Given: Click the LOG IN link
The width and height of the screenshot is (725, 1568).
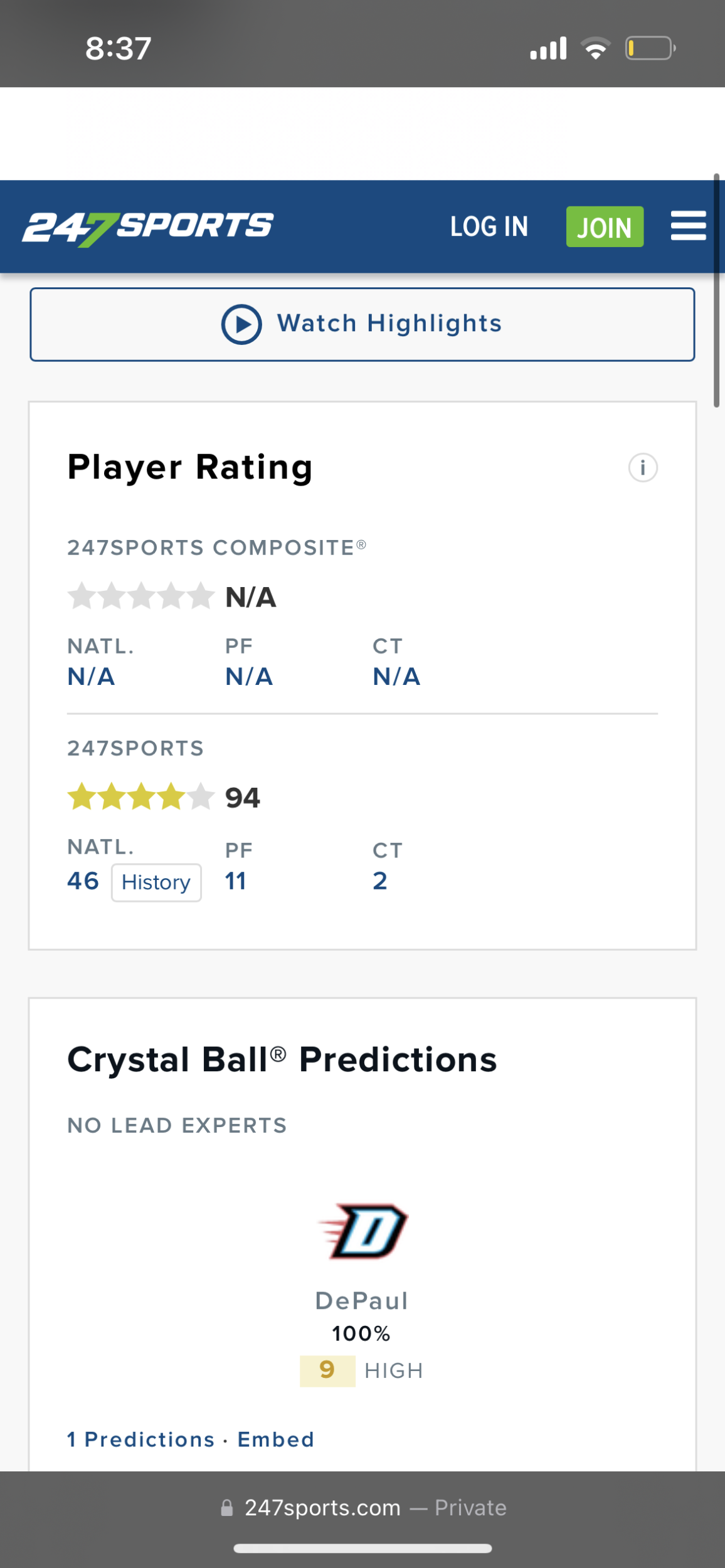Looking at the screenshot, I should pyautogui.click(x=489, y=226).
